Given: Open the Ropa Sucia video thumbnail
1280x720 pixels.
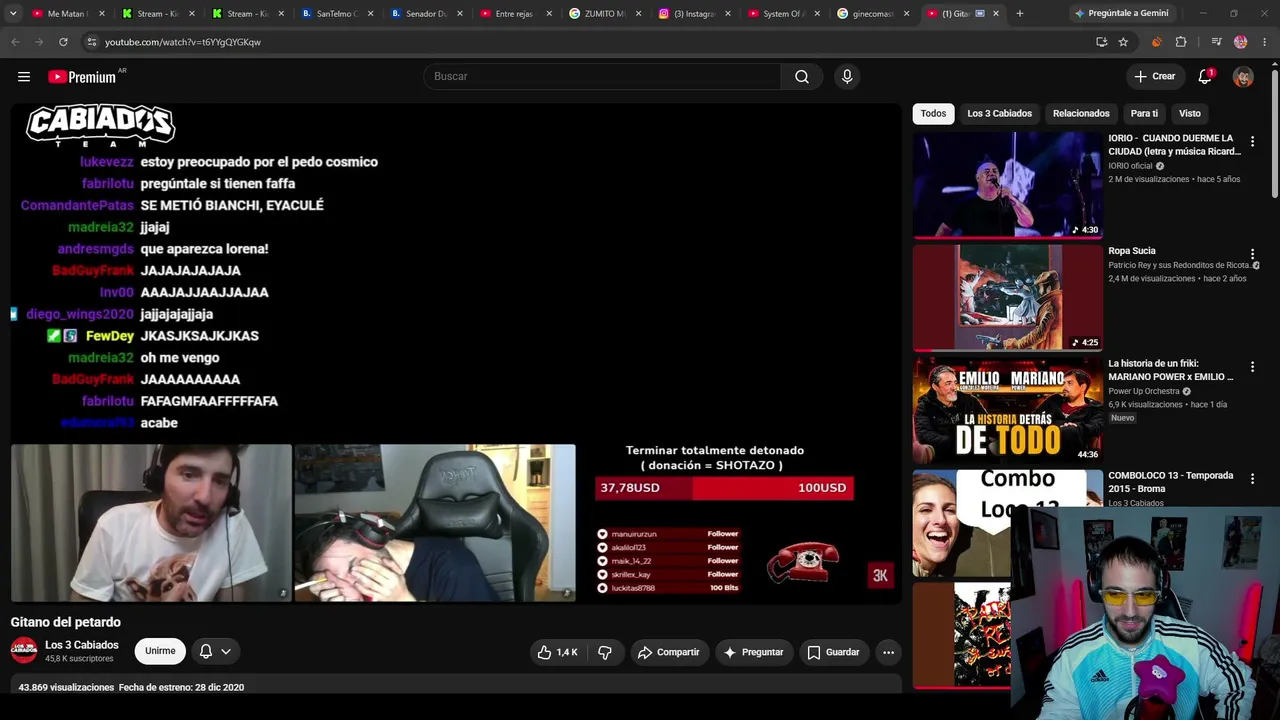Looking at the screenshot, I should [x=1007, y=297].
